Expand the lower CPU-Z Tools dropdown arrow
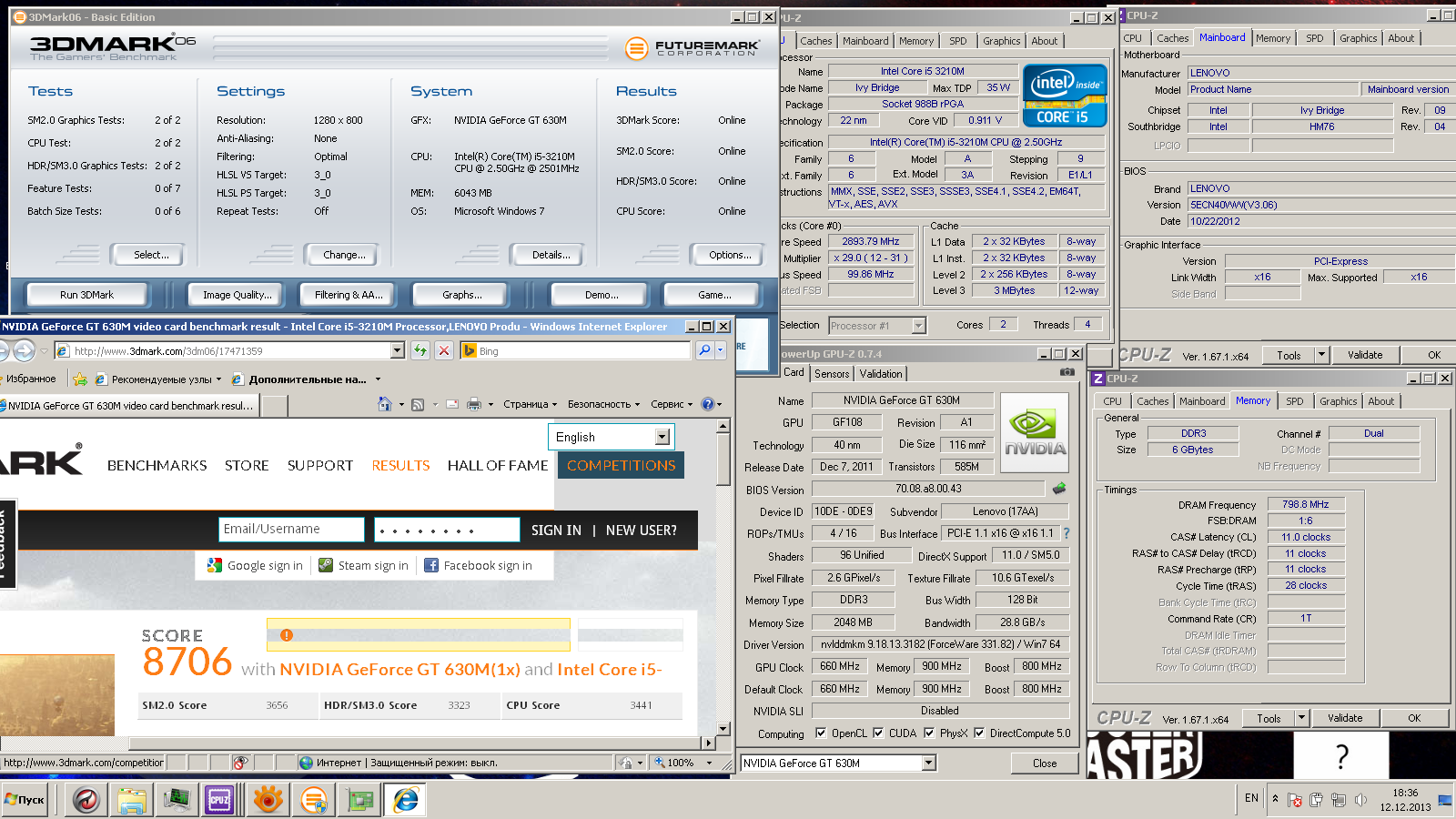Image resolution: width=1456 pixels, height=819 pixels. (x=1301, y=718)
